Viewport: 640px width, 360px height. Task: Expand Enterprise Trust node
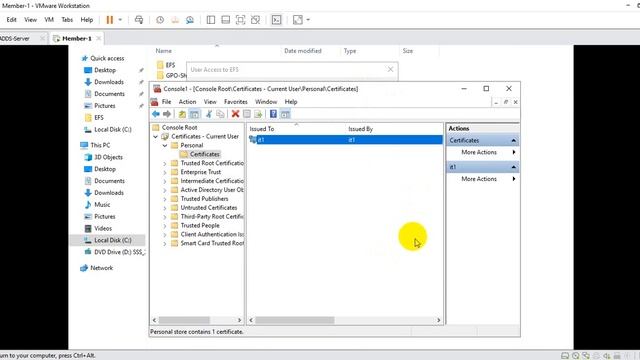165,172
